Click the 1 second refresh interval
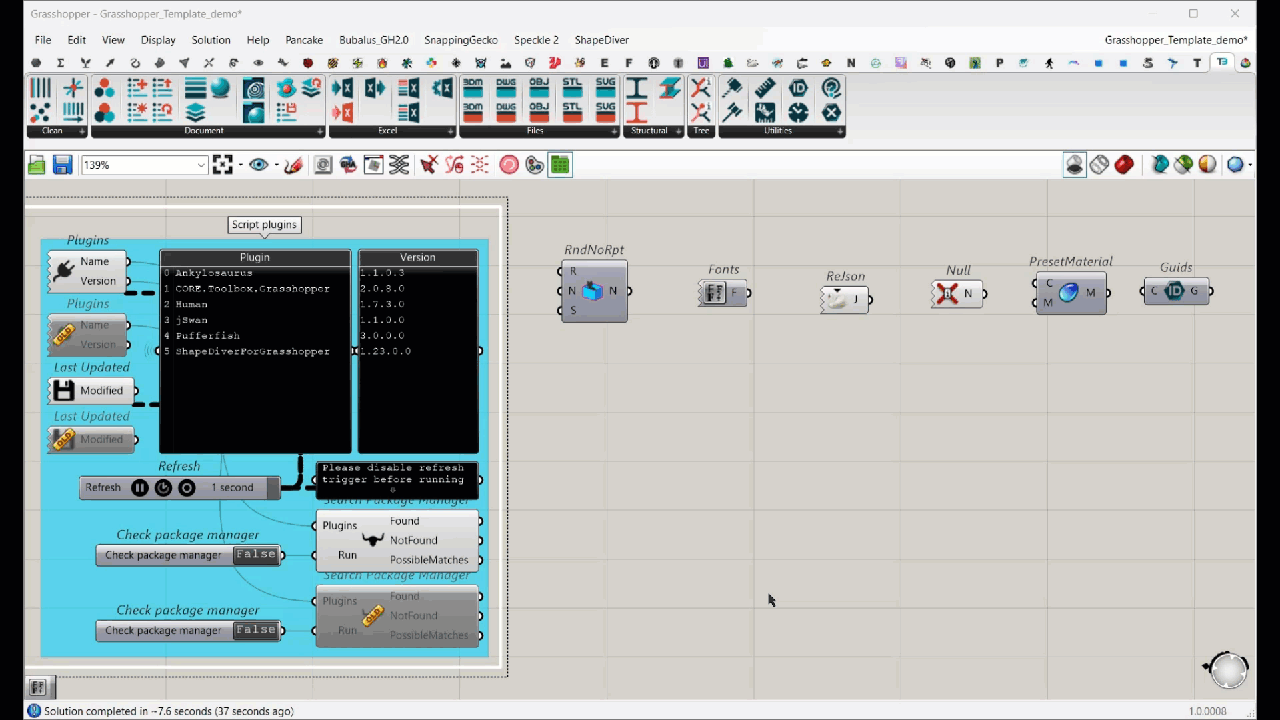This screenshot has height=720, width=1280. (x=232, y=488)
